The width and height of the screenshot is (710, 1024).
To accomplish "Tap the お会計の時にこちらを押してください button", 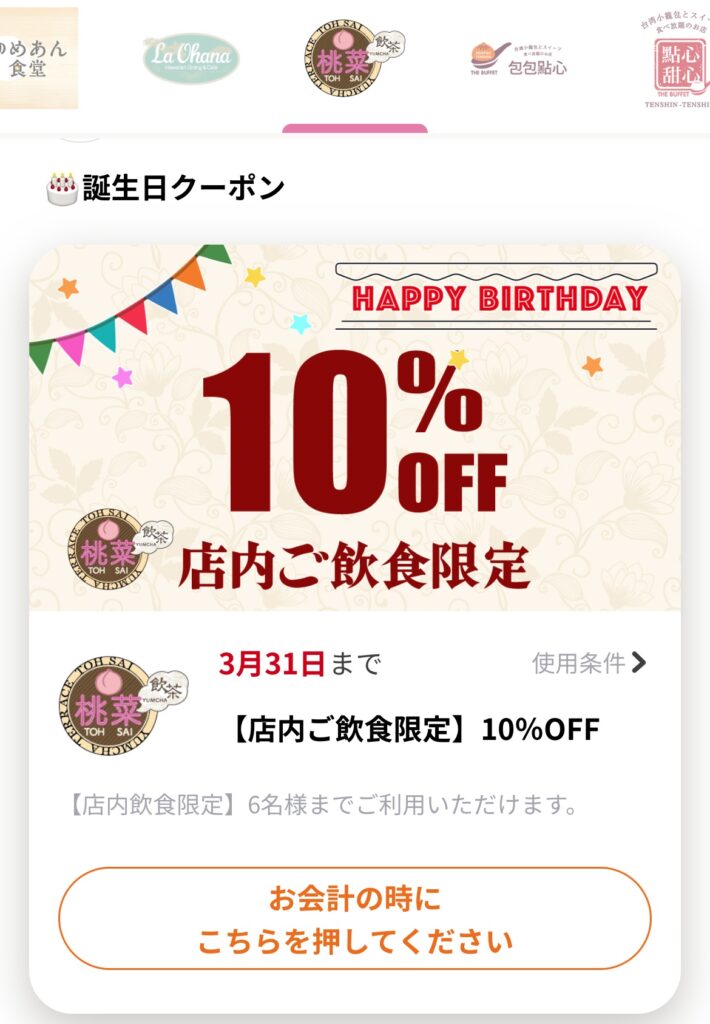I will tap(355, 919).
